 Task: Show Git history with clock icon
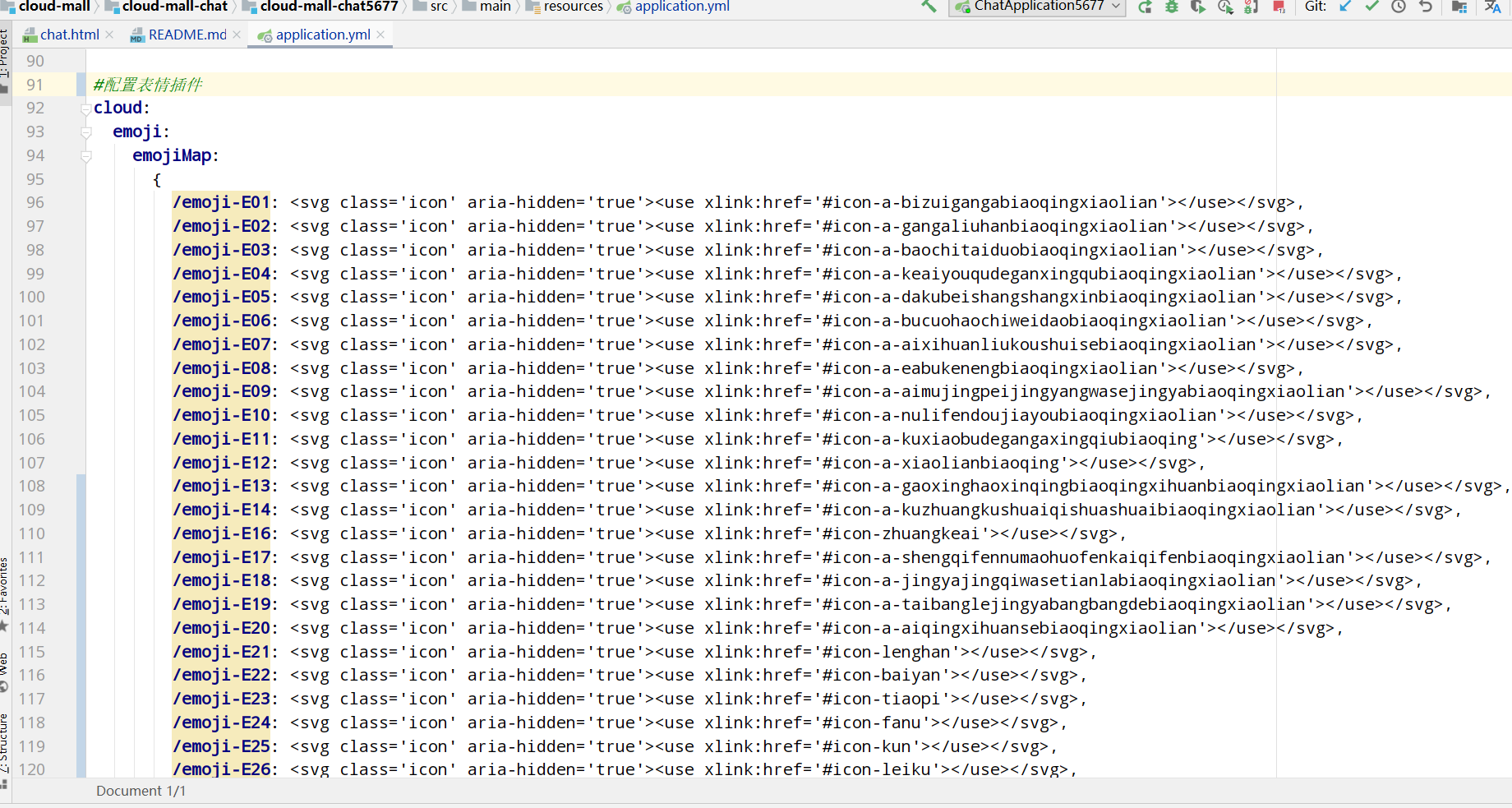pyautogui.click(x=1399, y=7)
